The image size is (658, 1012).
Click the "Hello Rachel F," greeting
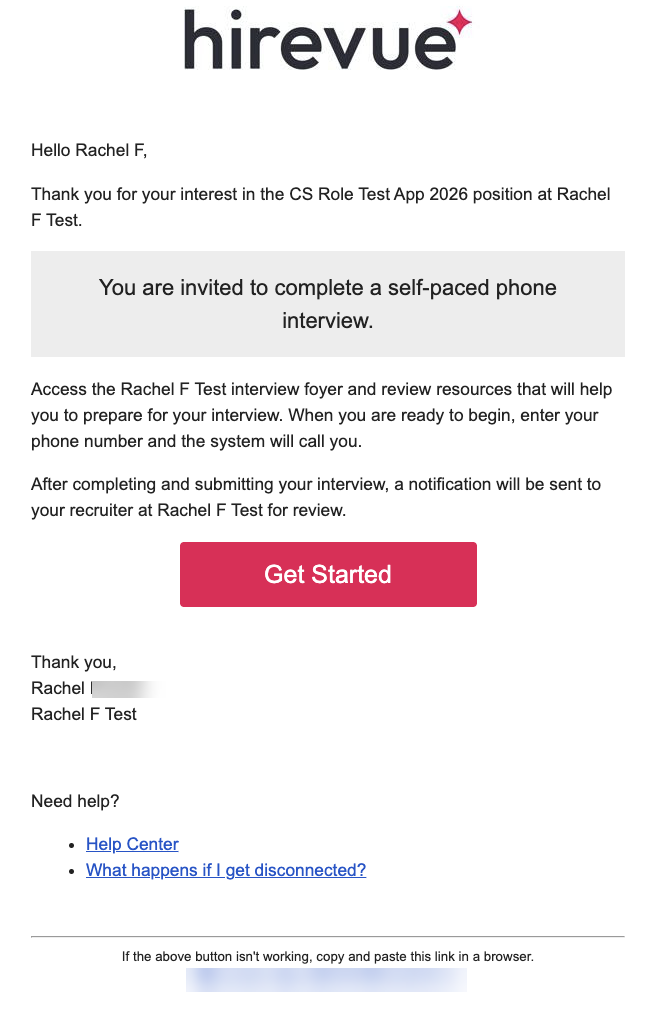89,151
